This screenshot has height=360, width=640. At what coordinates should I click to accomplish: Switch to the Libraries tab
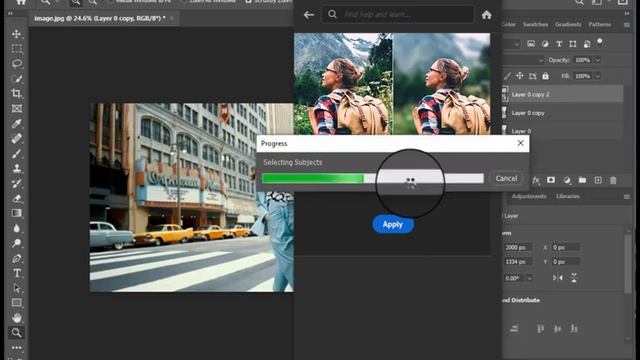pyautogui.click(x=568, y=196)
